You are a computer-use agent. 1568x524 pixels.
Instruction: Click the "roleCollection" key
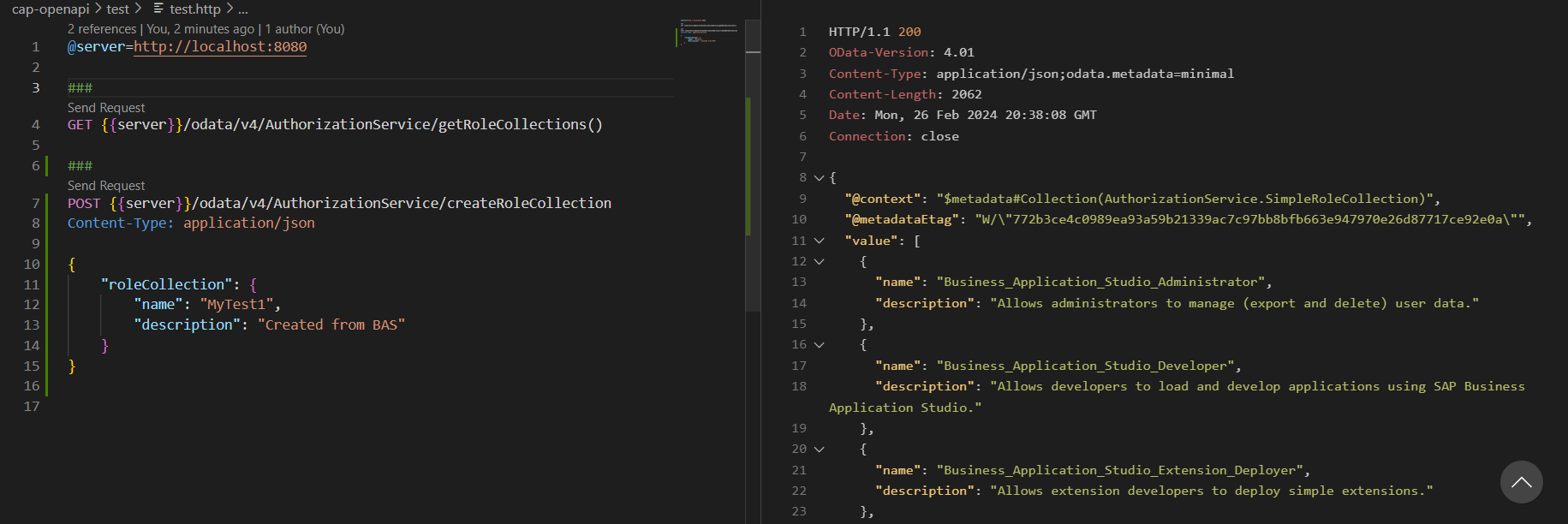click(x=166, y=284)
